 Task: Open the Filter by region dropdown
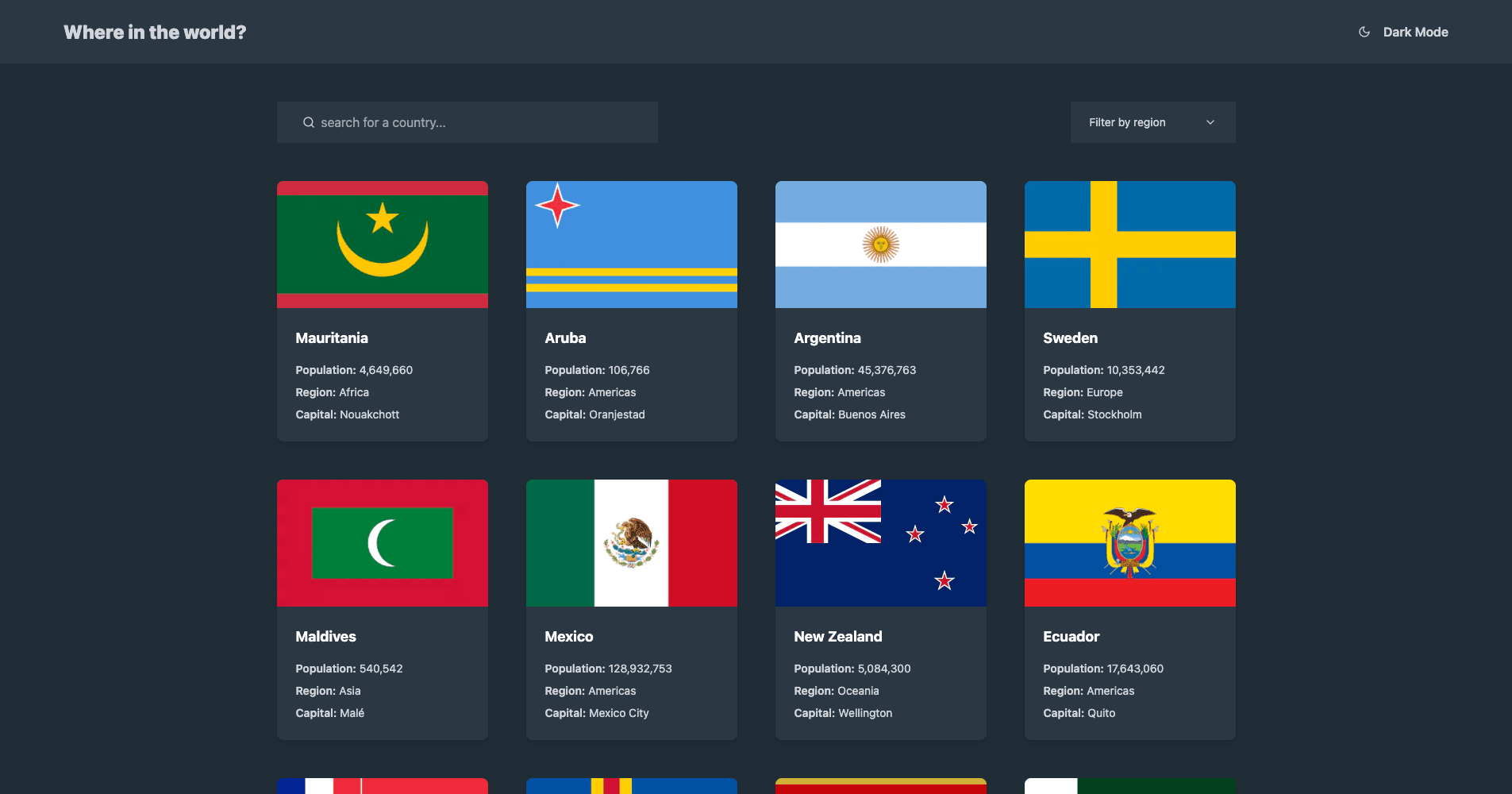1152,122
